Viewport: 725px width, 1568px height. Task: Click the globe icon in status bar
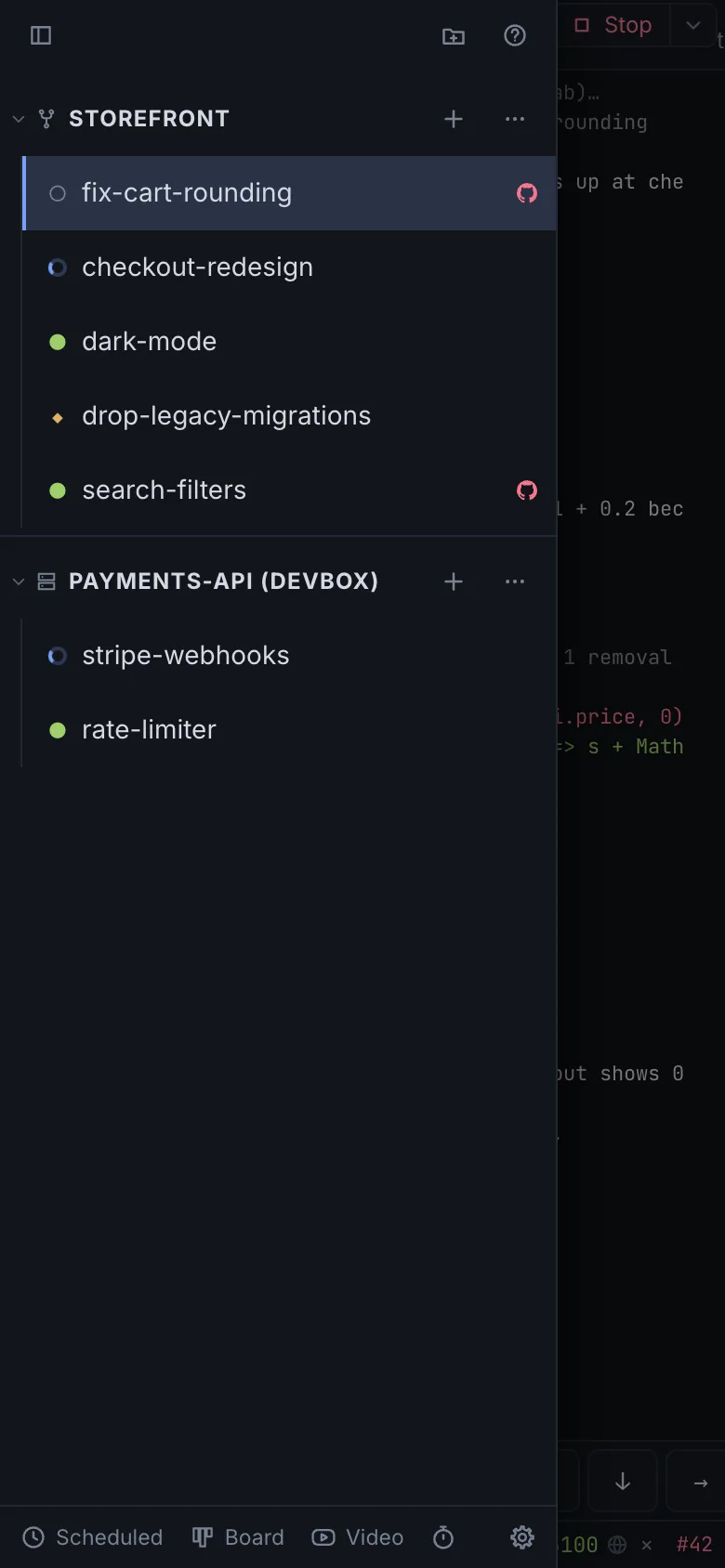617,1545
